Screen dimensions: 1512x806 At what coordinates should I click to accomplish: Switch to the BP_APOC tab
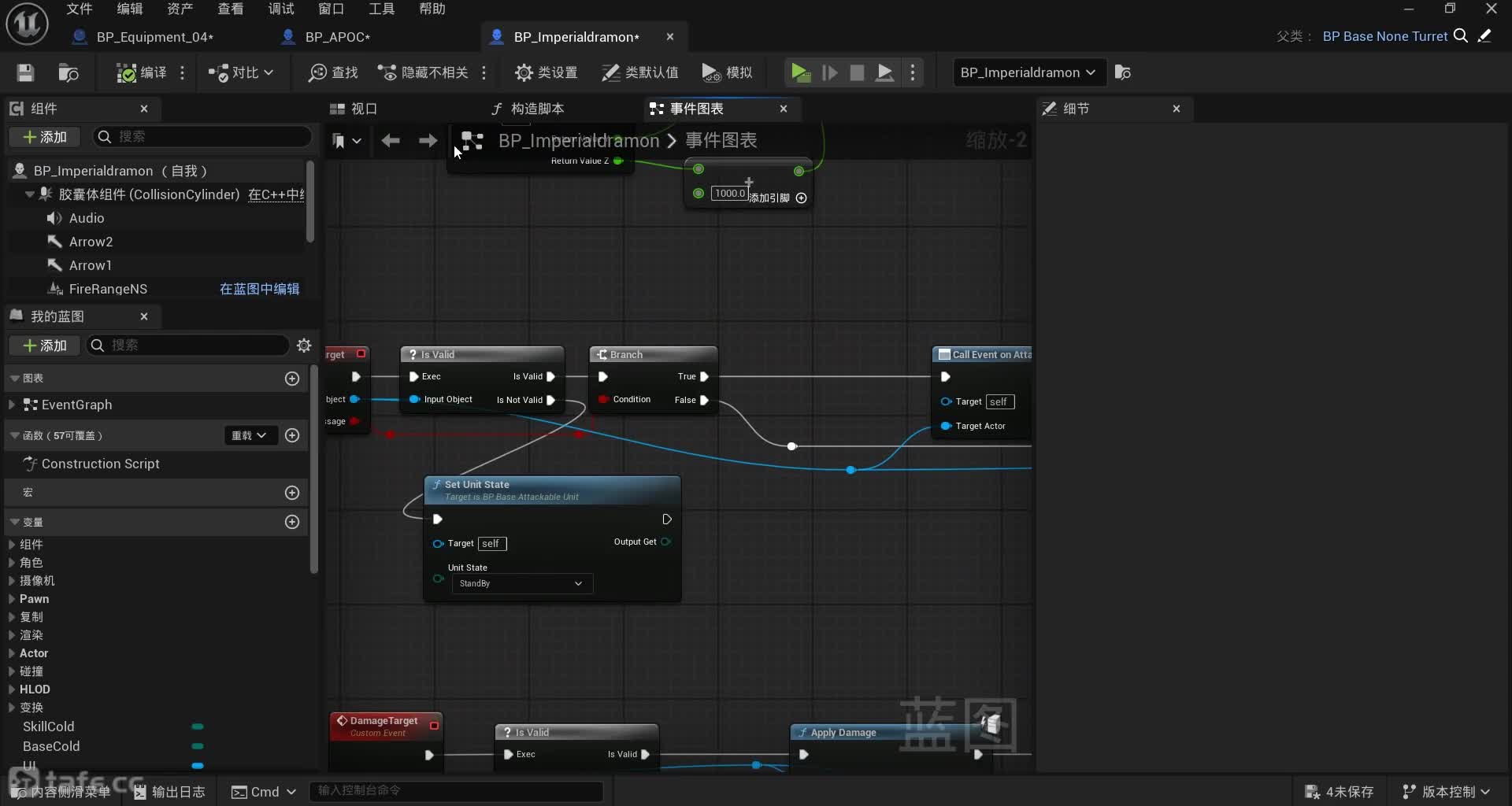[337, 37]
